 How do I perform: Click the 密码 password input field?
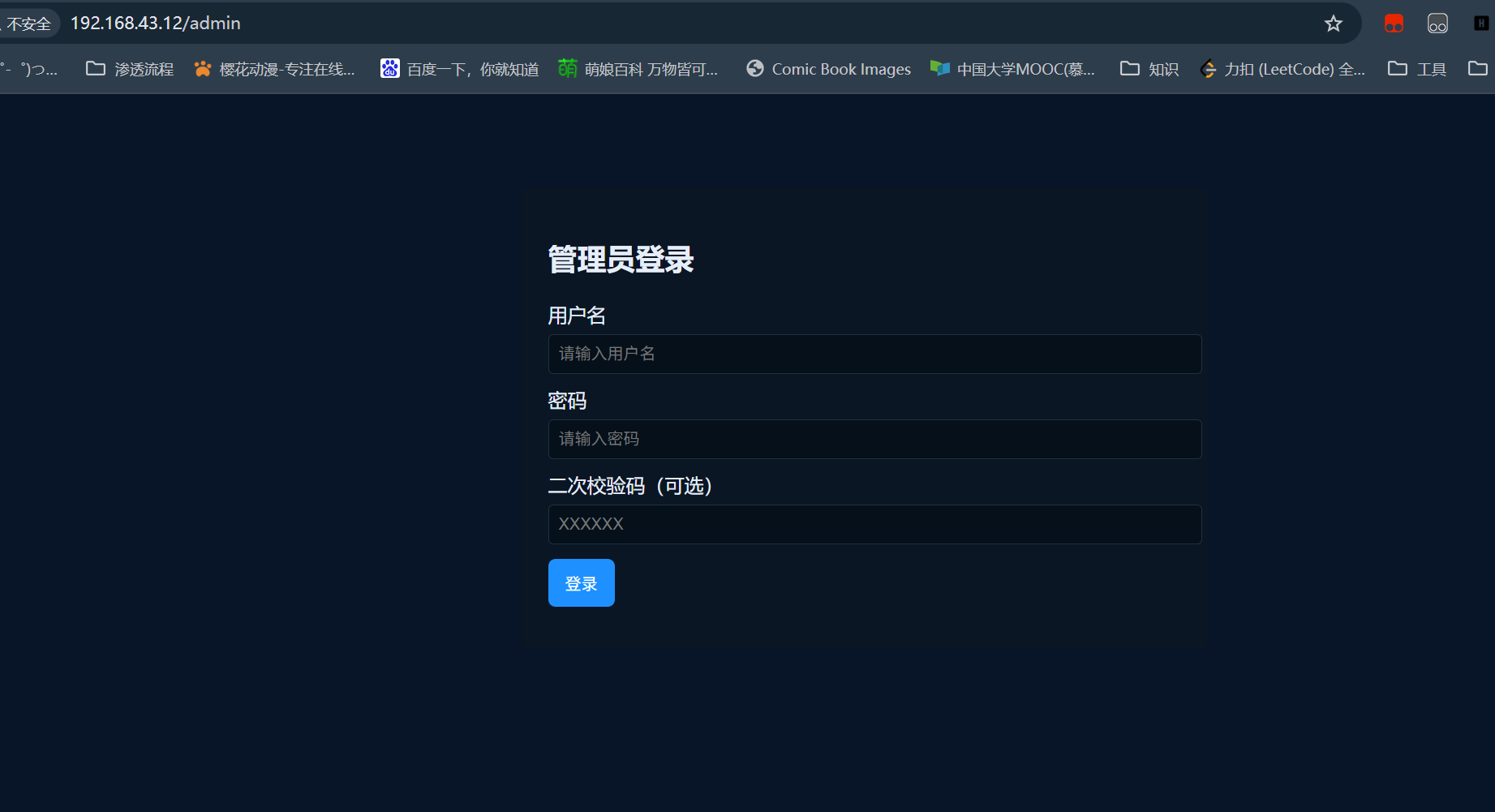874,439
